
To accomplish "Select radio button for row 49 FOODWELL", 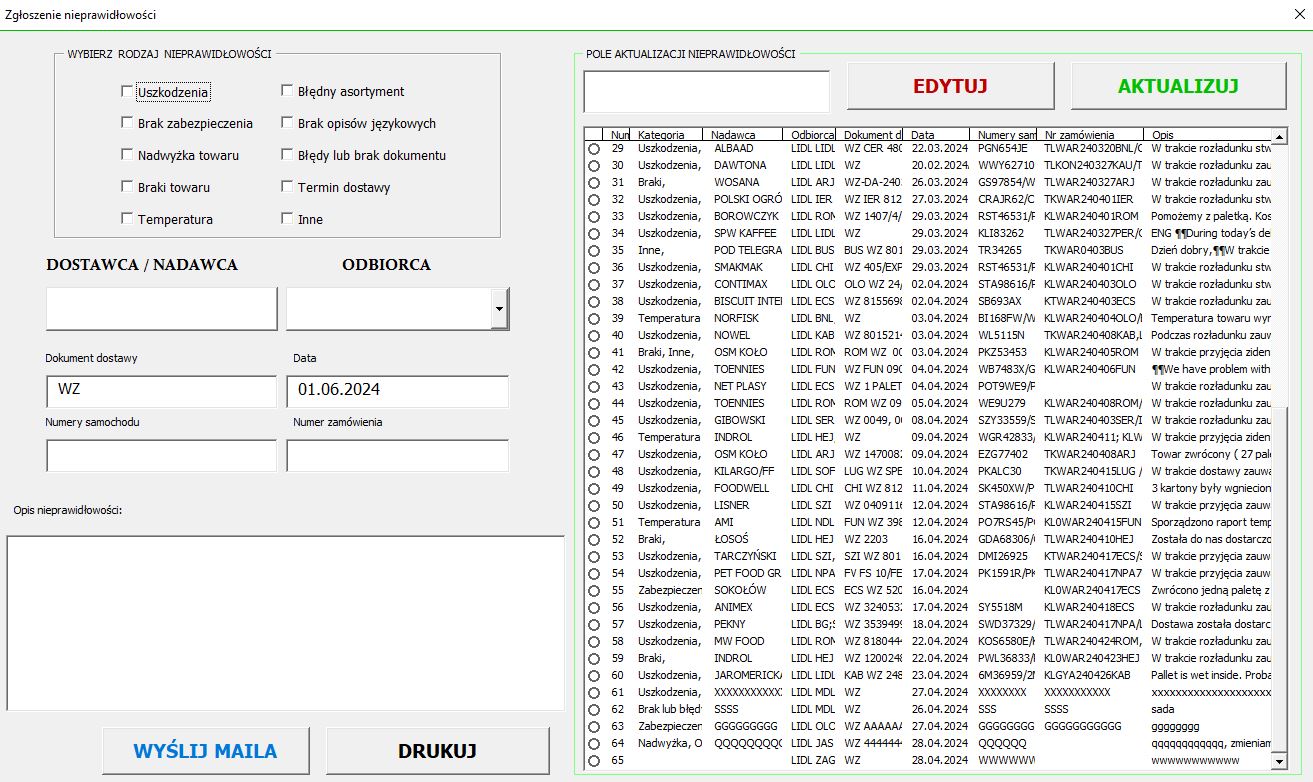I will [593, 489].
